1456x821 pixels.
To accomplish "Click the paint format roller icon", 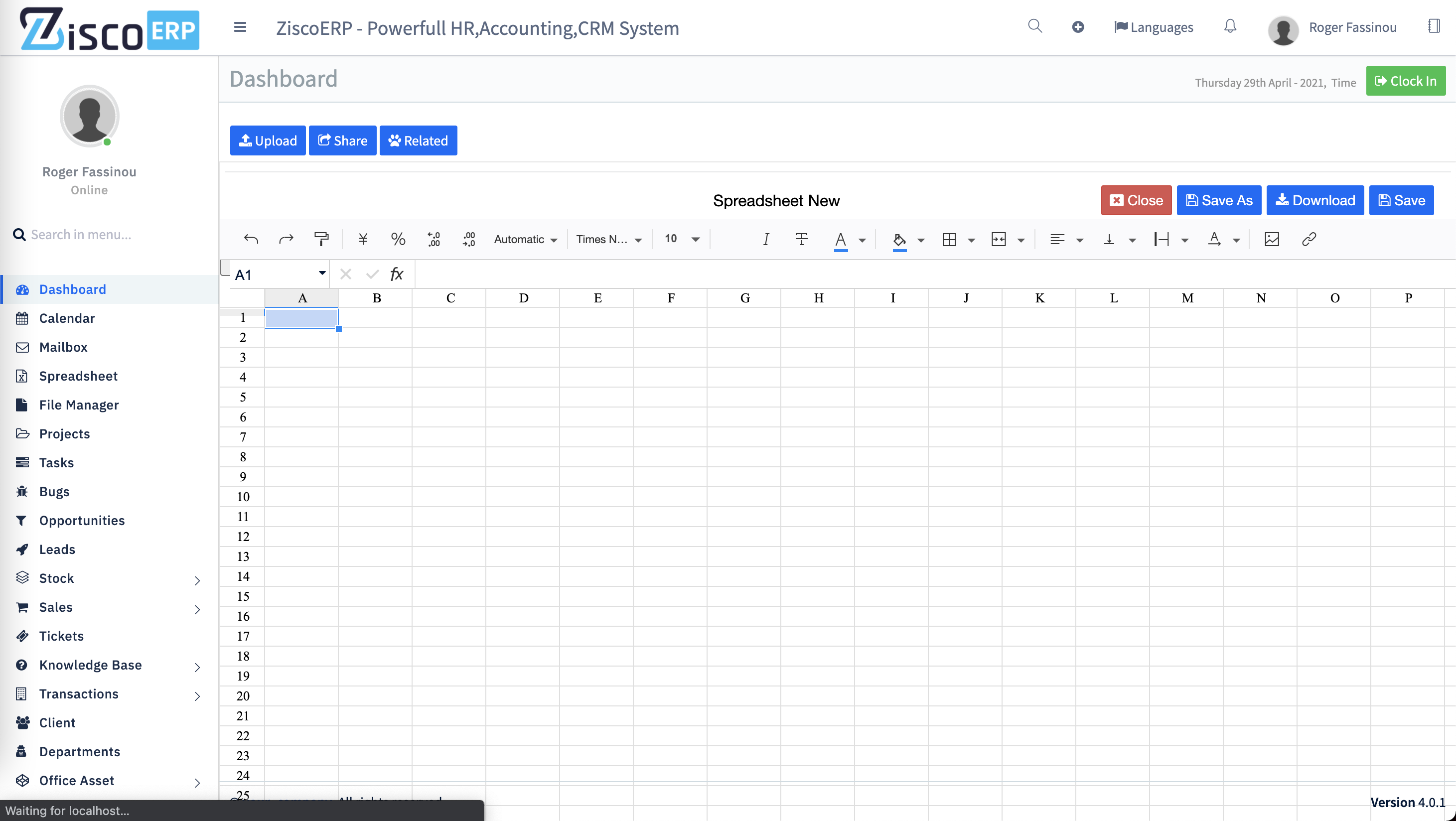I will [321, 239].
